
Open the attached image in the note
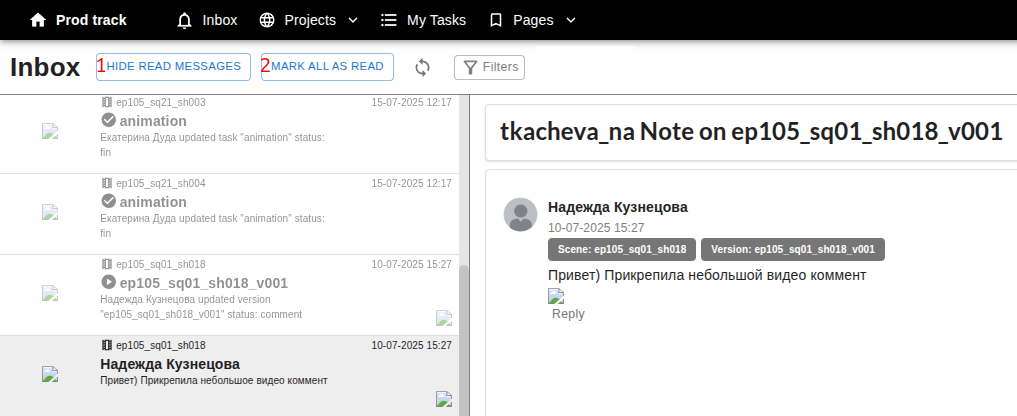click(x=556, y=296)
